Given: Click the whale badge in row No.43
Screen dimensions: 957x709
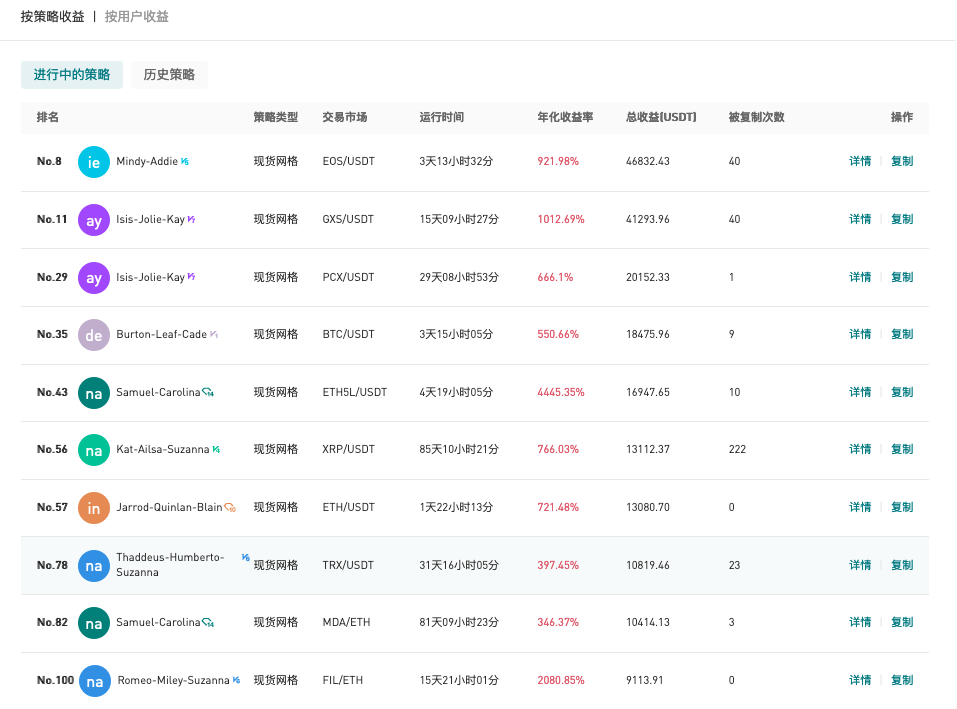Looking at the screenshot, I should click(x=208, y=392).
